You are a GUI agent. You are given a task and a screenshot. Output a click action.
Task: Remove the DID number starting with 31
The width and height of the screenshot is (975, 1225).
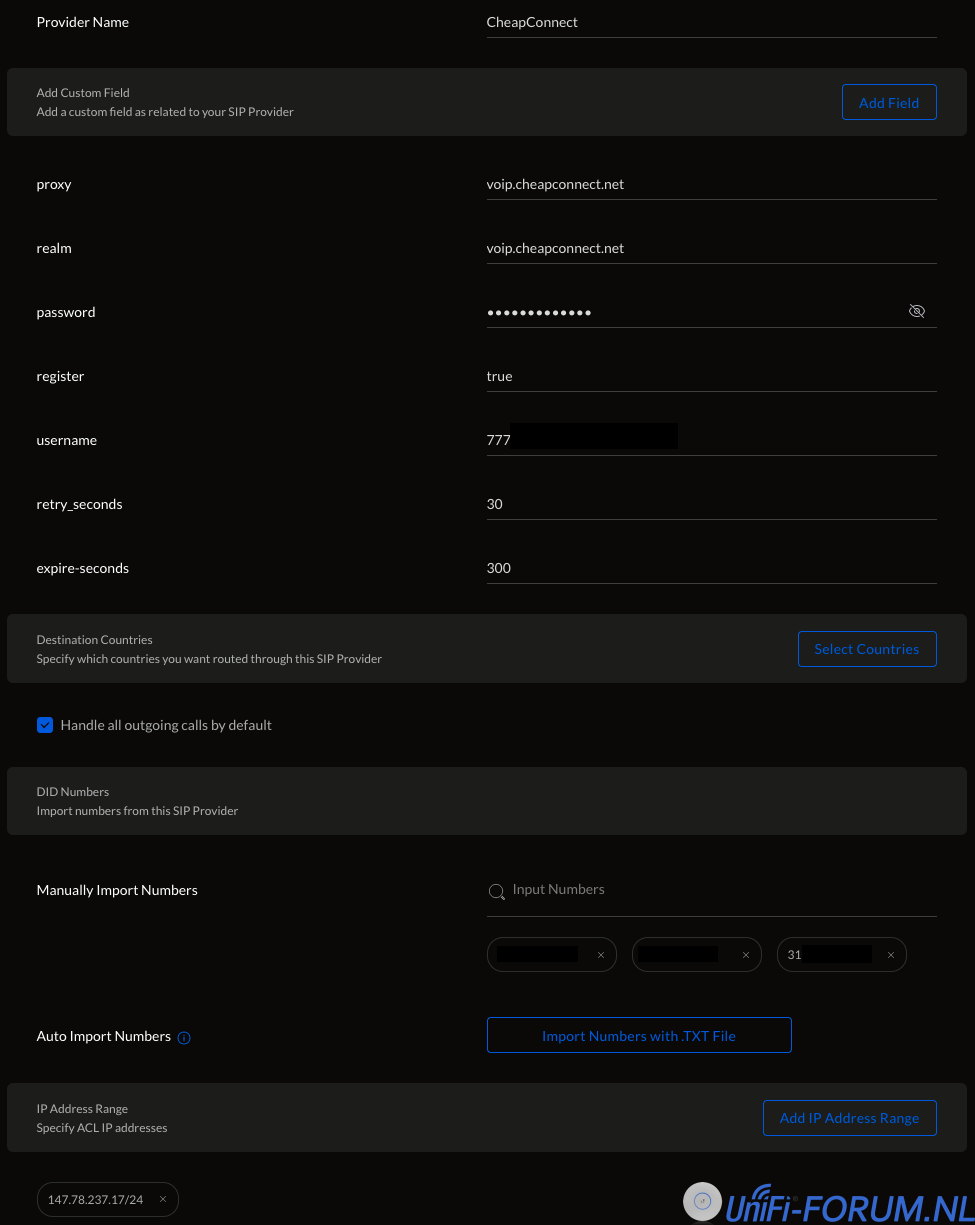pyautogui.click(x=891, y=955)
